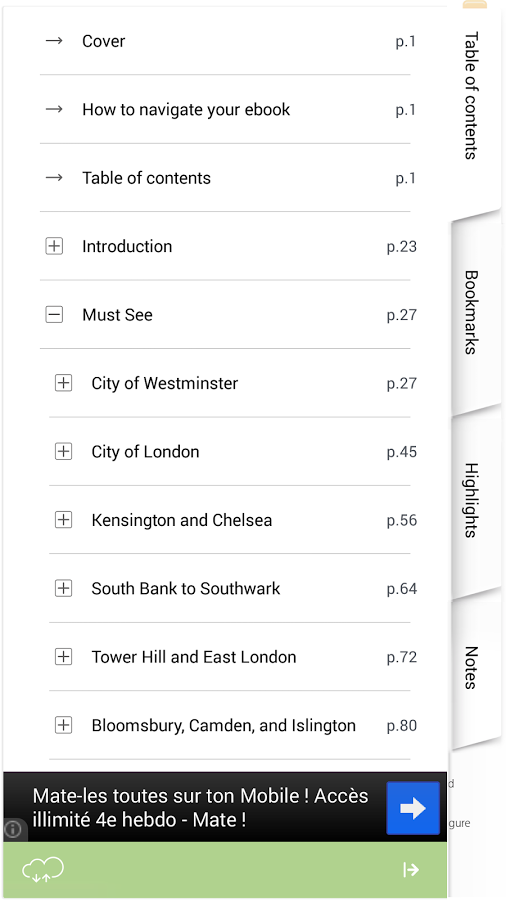Image resolution: width=506 pixels, height=900 pixels.
Task: Tap the blue arrow on ad banner
Action: click(413, 808)
